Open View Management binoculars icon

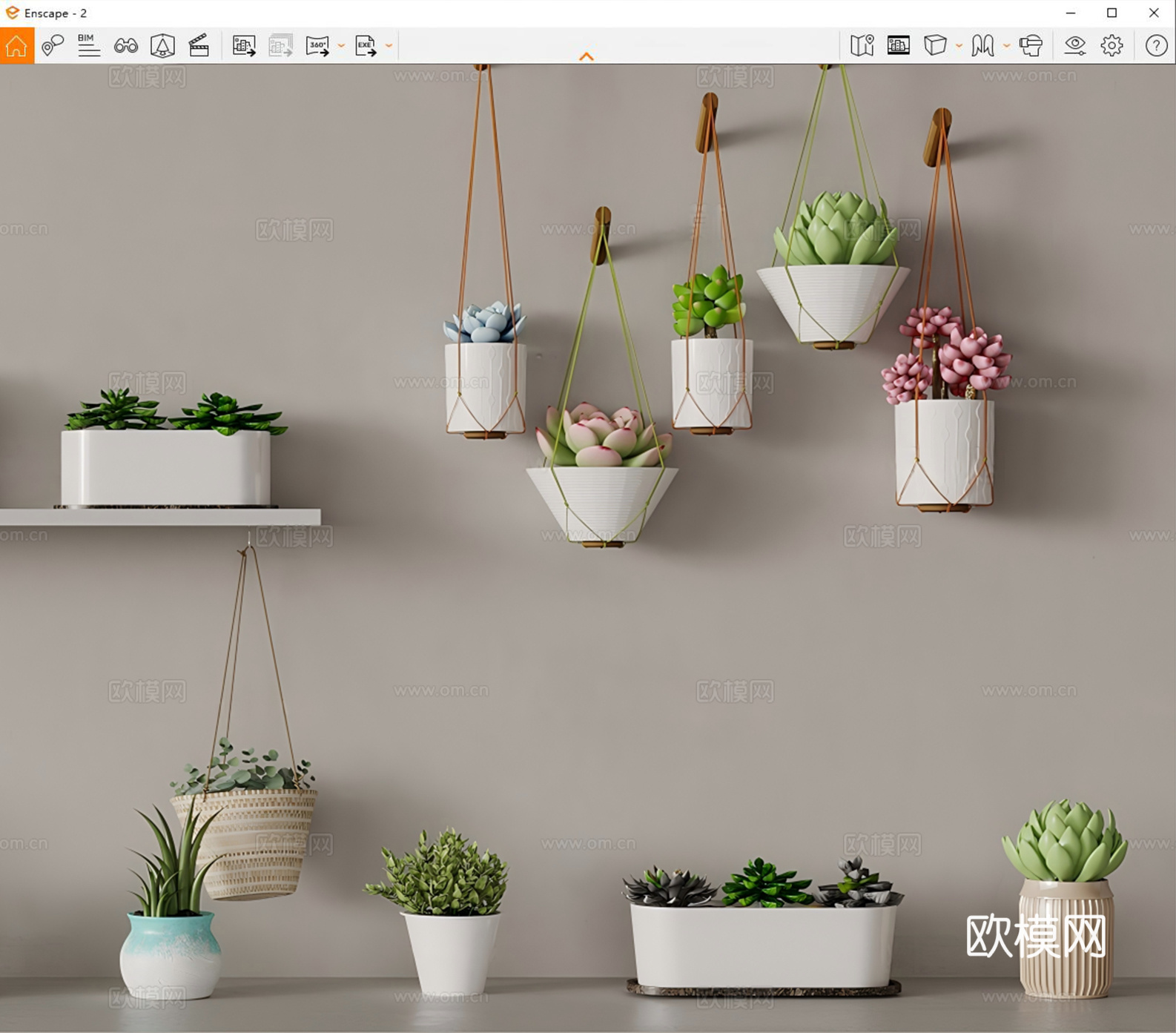126,46
